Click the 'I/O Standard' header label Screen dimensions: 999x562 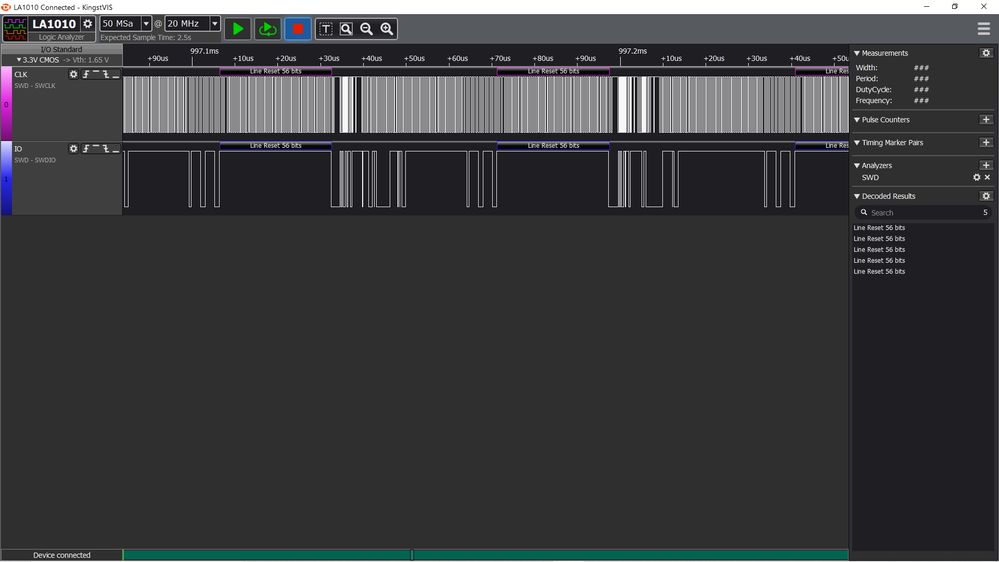tap(61, 49)
